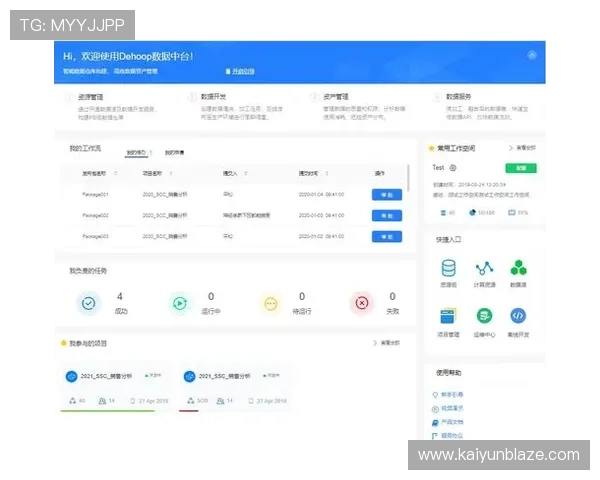Click the red progress bar under second project
The image size is (600, 480).
(x=189, y=411)
